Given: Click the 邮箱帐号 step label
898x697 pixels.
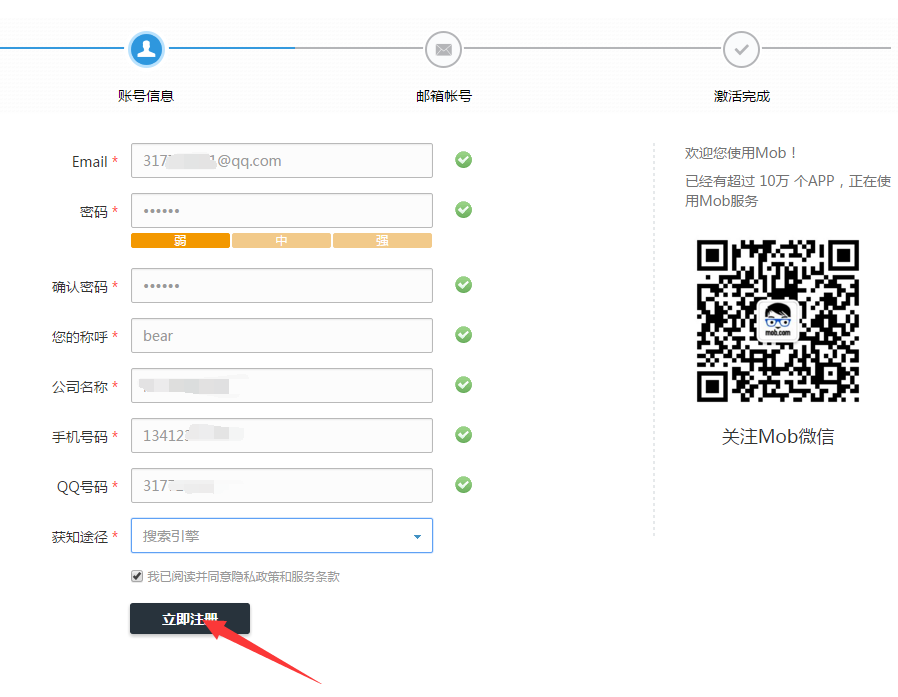Looking at the screenshot, I should (443, 96).
